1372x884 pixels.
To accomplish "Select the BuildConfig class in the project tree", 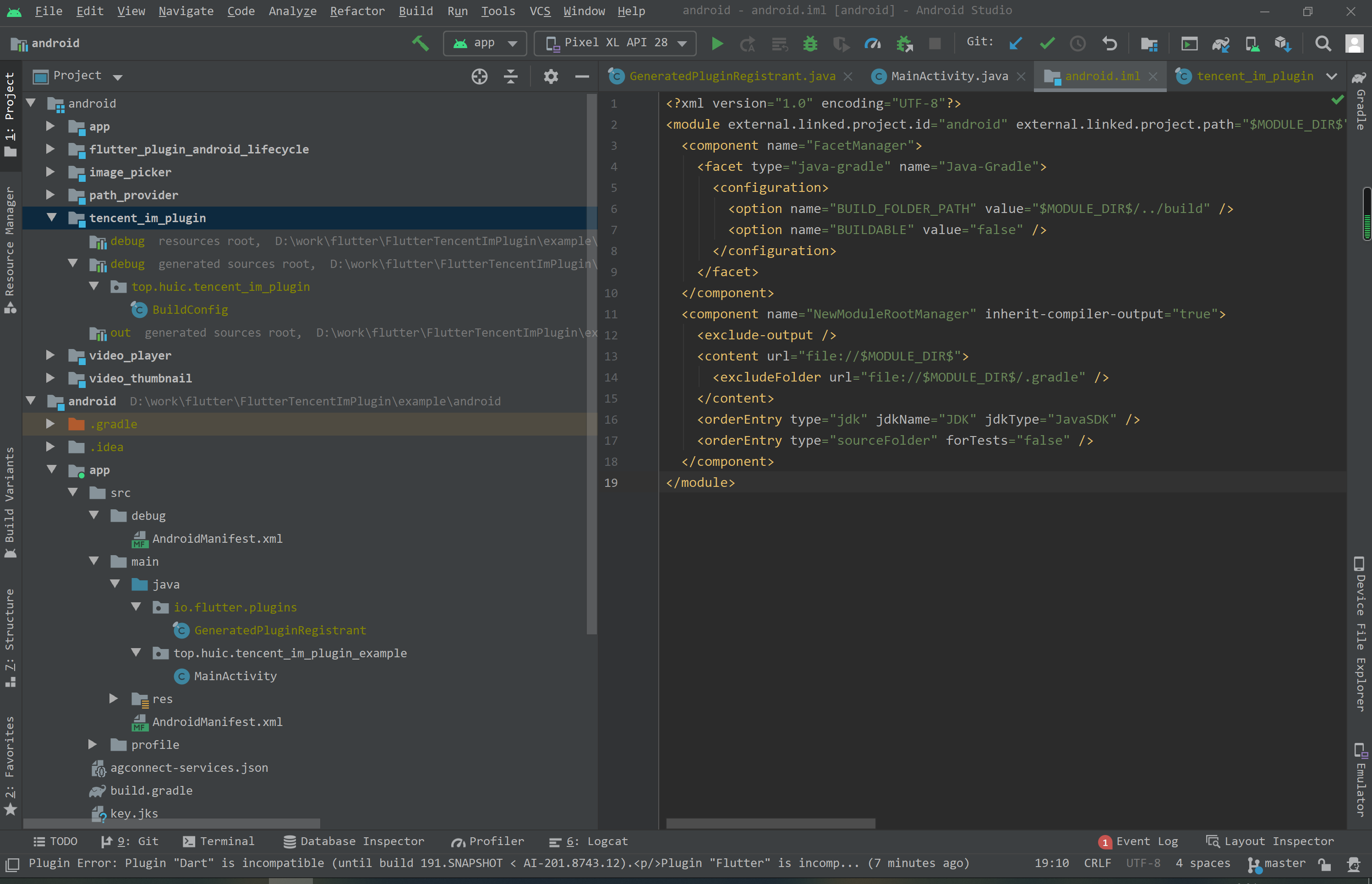I will click(190, 310).
